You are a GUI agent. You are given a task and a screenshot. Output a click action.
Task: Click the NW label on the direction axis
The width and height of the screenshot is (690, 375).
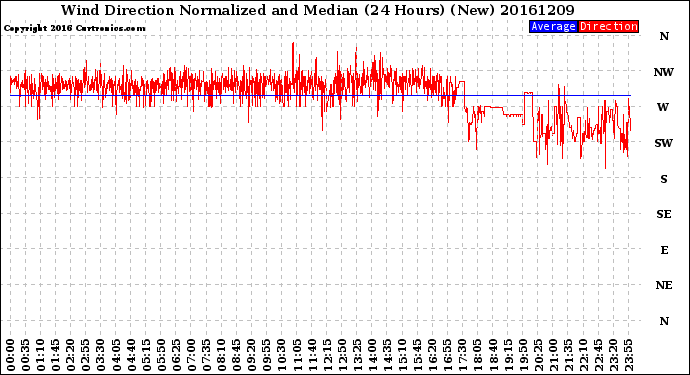click(x=664, y=72)
